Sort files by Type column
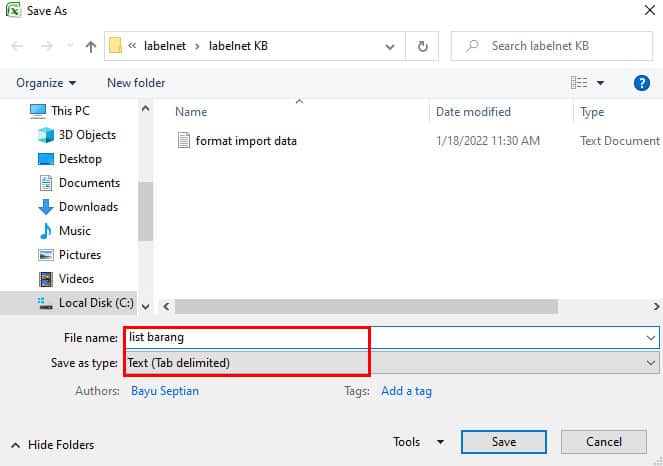The height and width of the screenshot is (466, 663). [x=592, y=112]
